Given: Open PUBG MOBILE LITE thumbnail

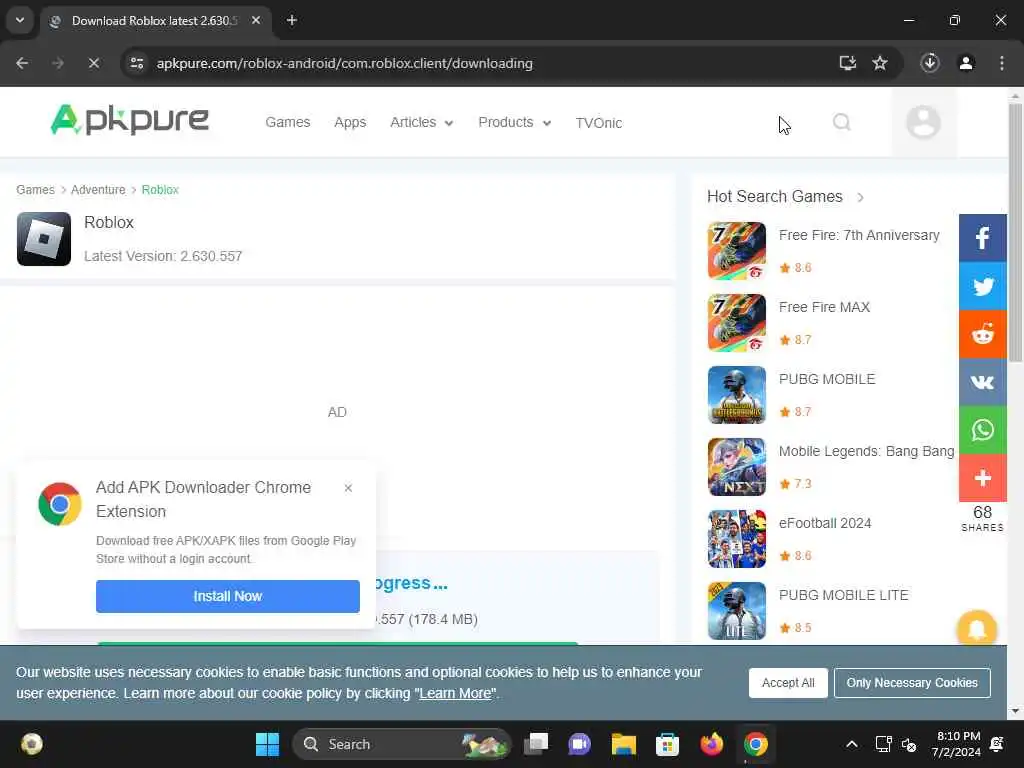Looking at the screenshot, I should coord(737,611).
